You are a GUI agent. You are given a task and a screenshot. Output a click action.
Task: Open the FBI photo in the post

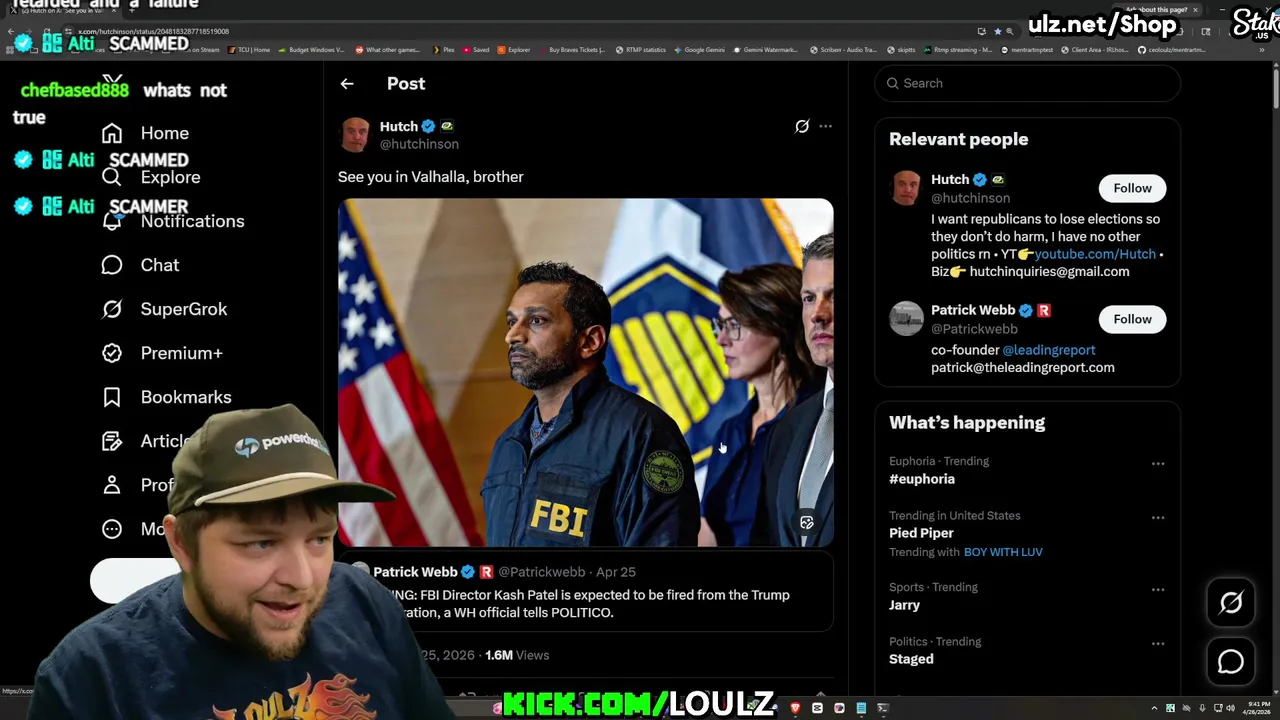[585, 372]
